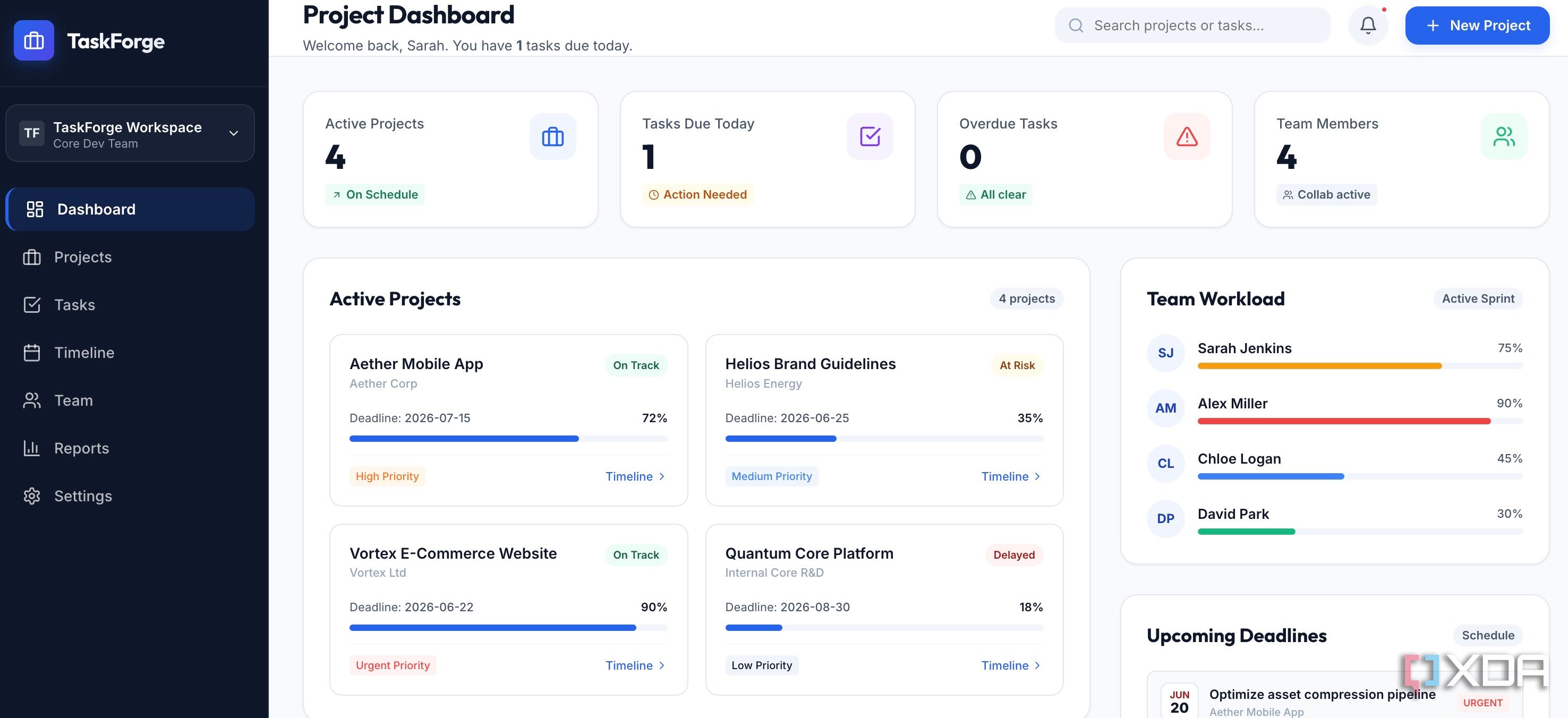Click the Collab active tag
This screenshot has height=718, width=1568.
(1326, 195)
